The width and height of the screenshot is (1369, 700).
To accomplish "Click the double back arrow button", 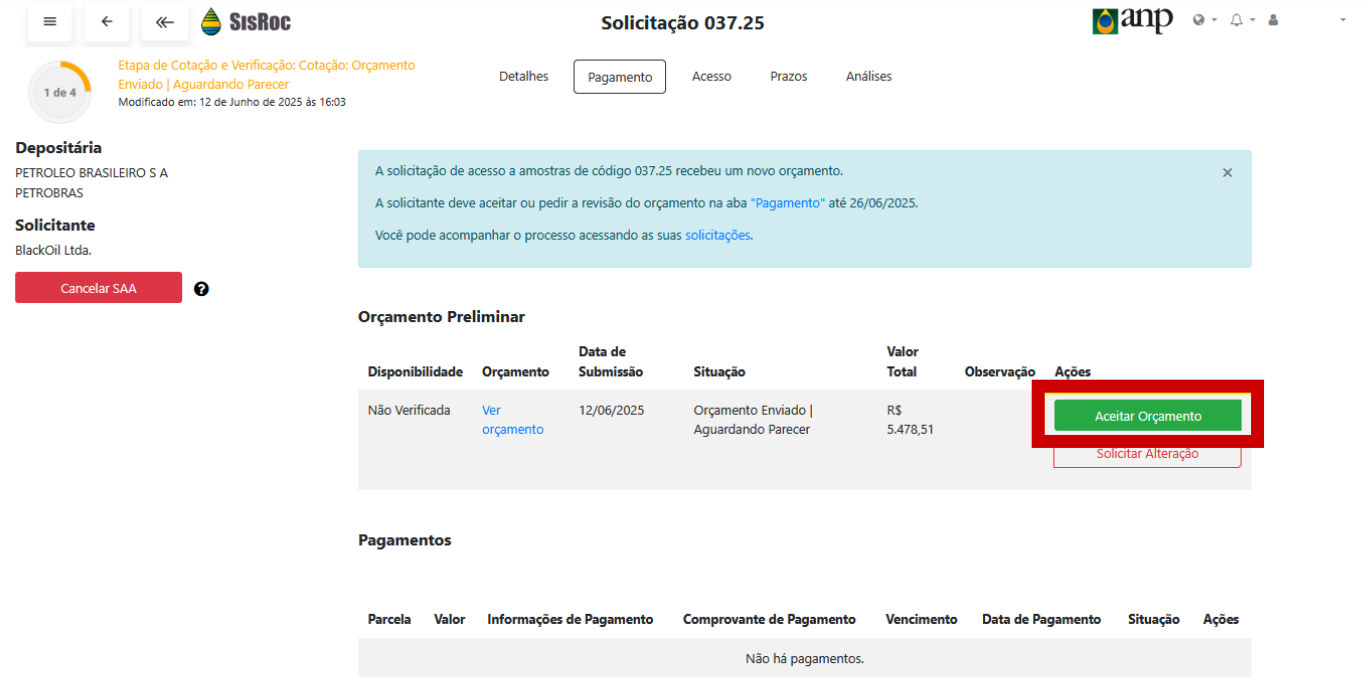I will point(165,22).
